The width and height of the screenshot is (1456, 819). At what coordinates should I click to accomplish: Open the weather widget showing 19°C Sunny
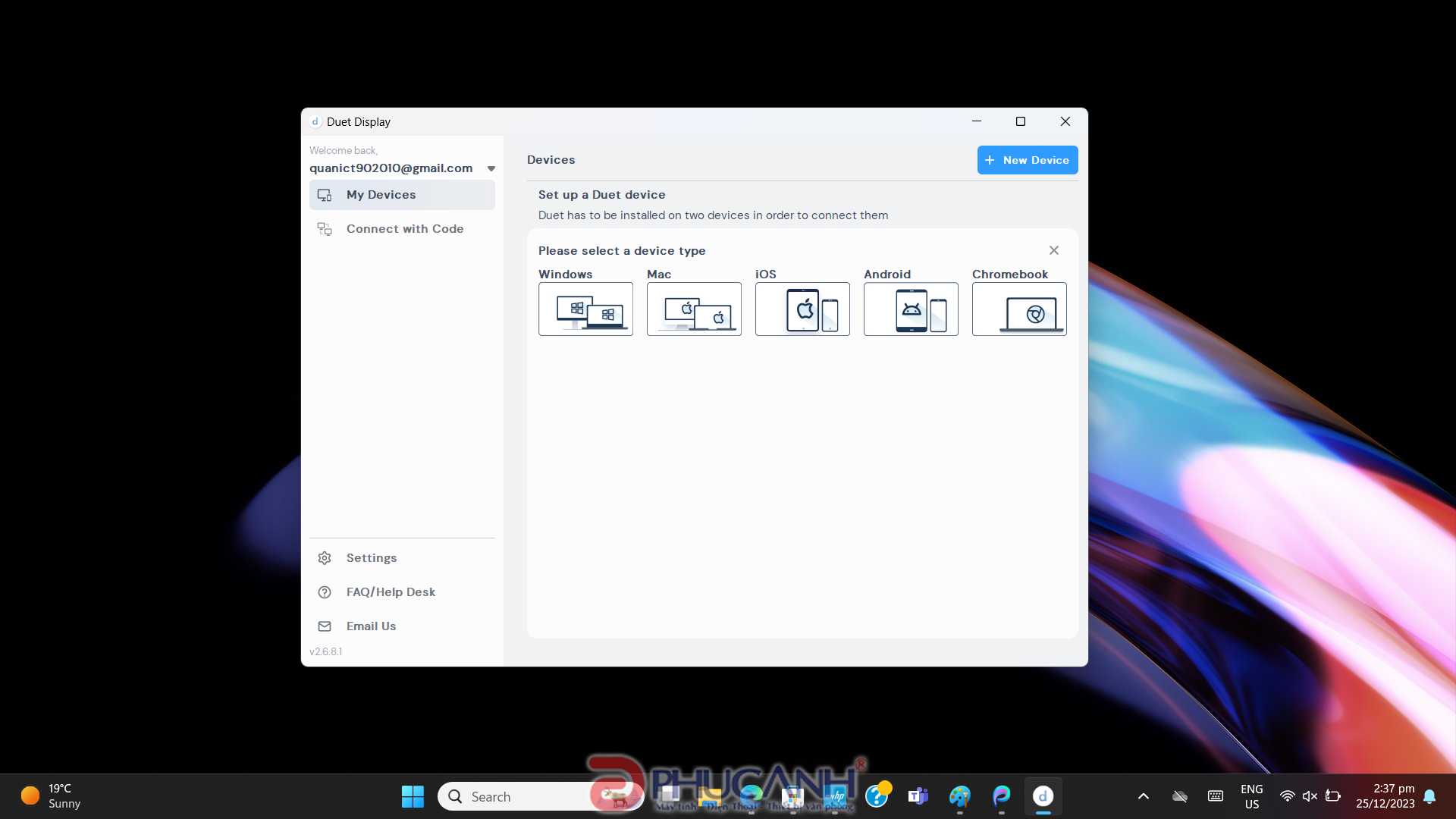tap(51, 796)
